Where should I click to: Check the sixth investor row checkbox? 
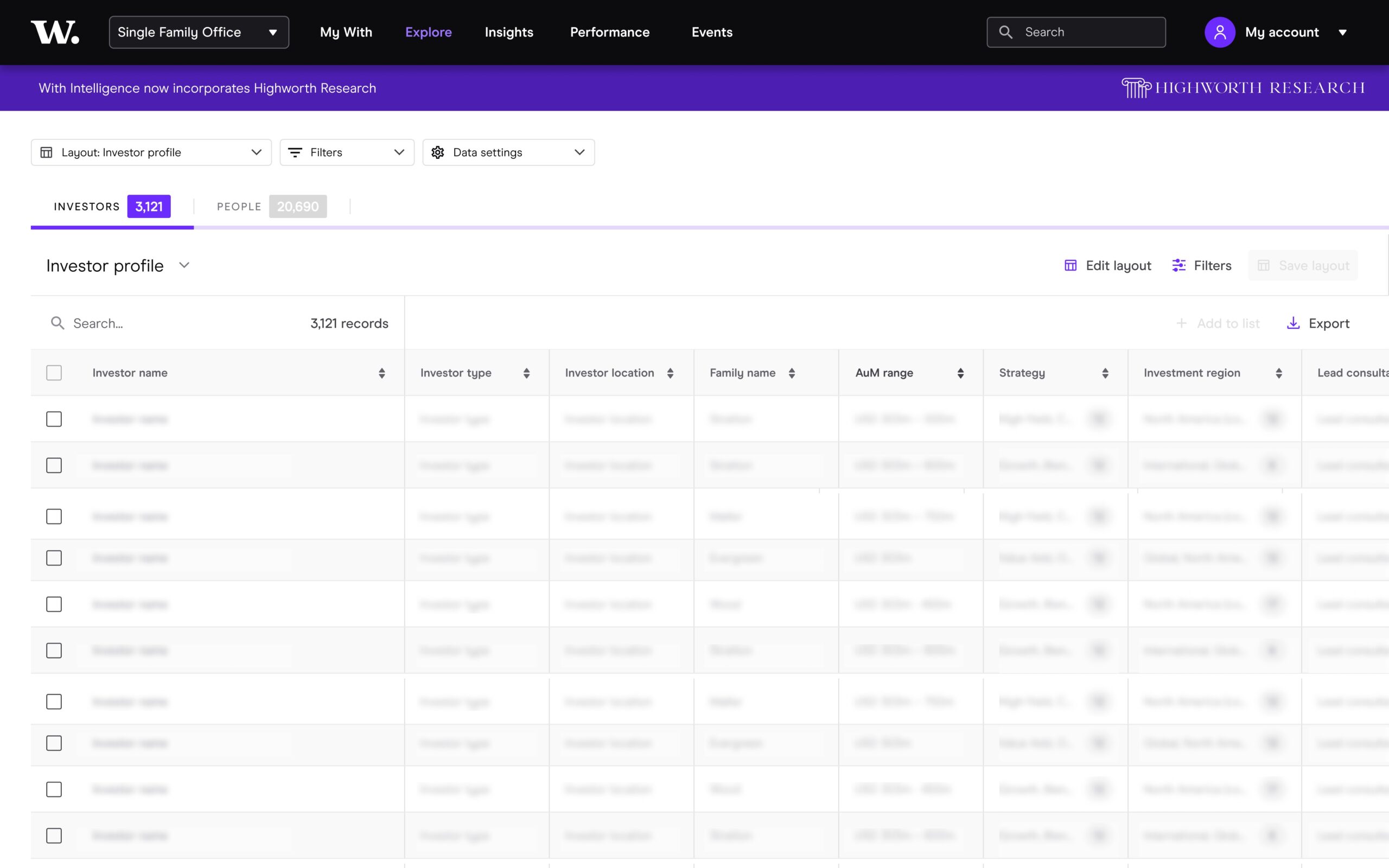tap(54, 650)
